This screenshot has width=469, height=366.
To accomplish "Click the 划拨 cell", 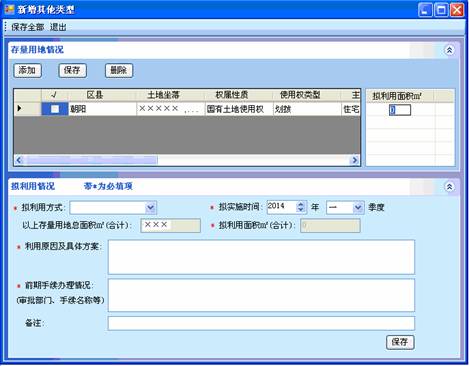I will coord(307,109).
